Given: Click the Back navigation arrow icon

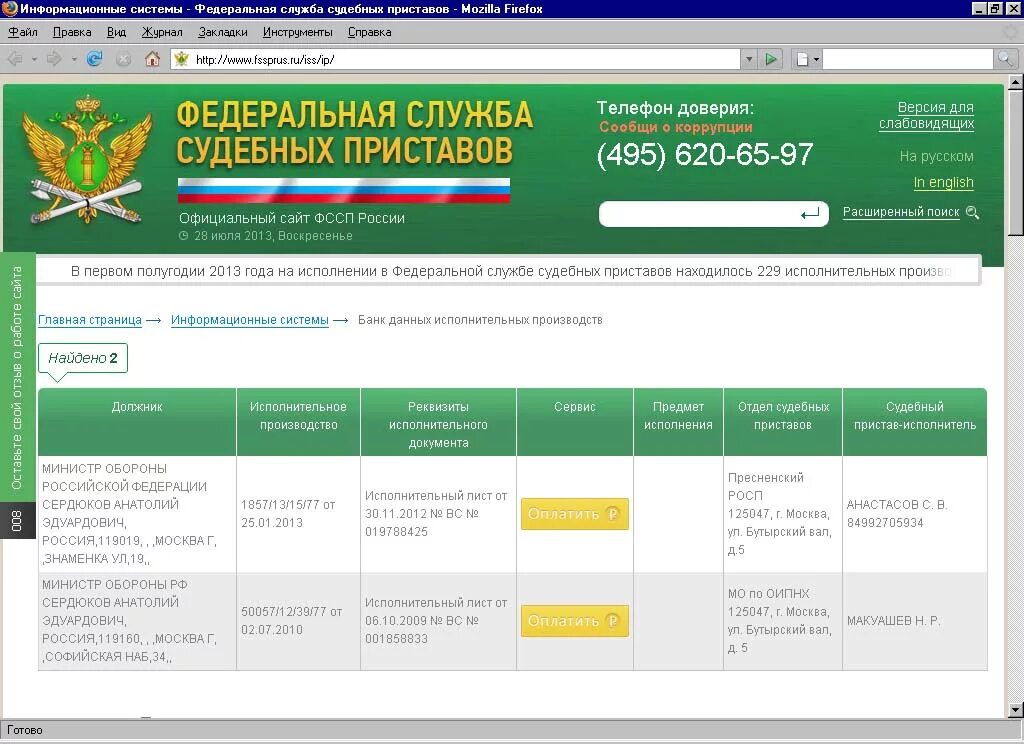Looking at the screenshot, I should tap(14, 60).
